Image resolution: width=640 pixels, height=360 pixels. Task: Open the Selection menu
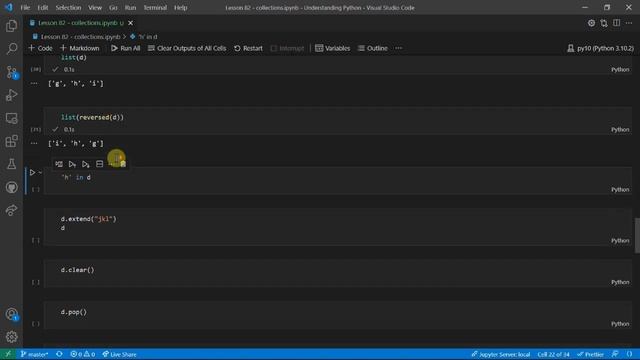68,8
